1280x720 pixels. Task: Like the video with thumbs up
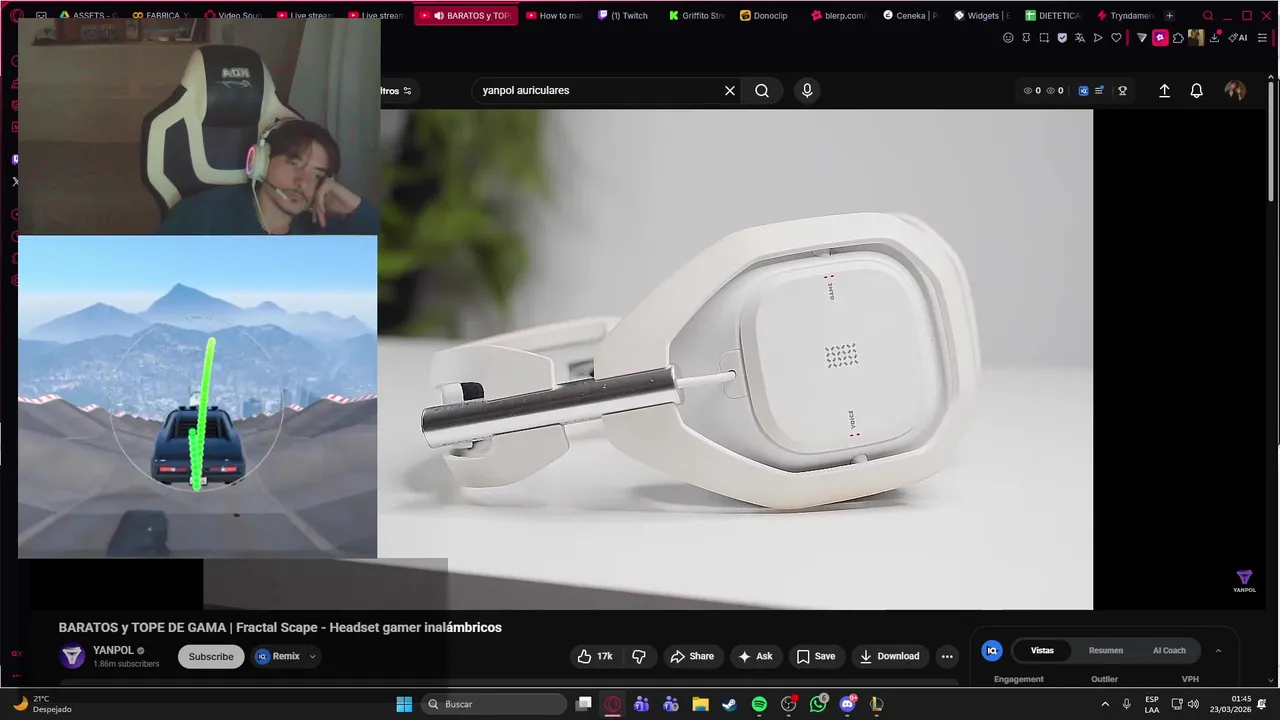tap(594, 656)
